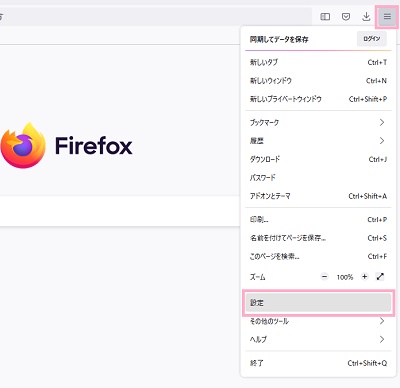The width and height of the screenshot is (400, 388).
Task: Expand the ブックマーク submenu
Action: tap(318, 123)
